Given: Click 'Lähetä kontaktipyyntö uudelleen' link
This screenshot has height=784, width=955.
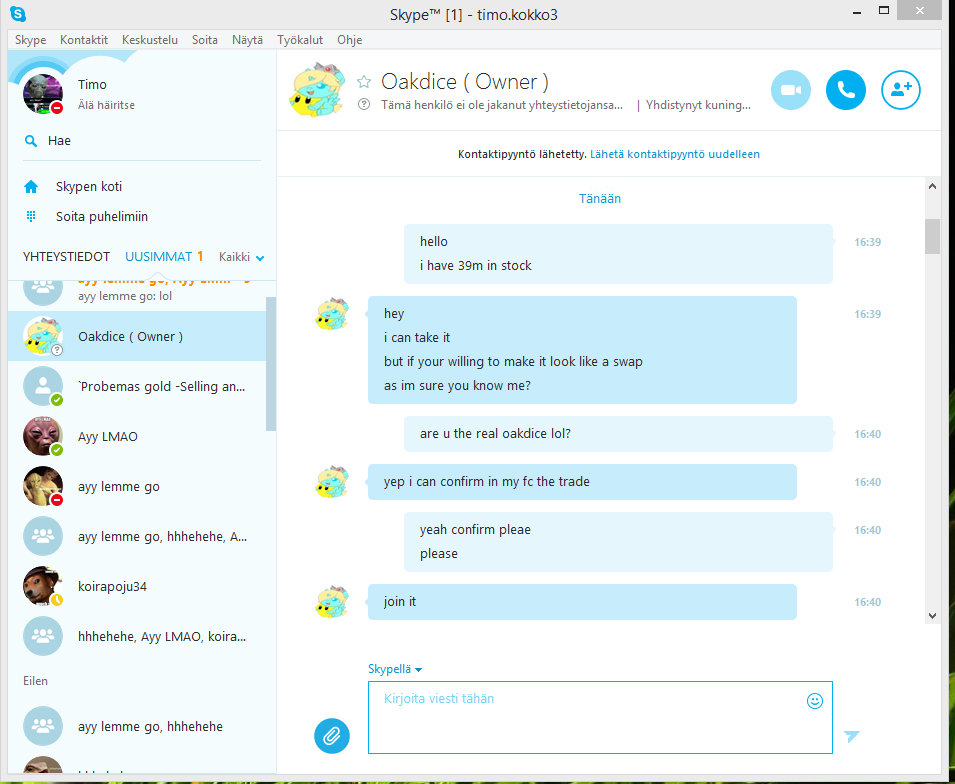Looking at the screenshot, I should (x=675, y=154).
